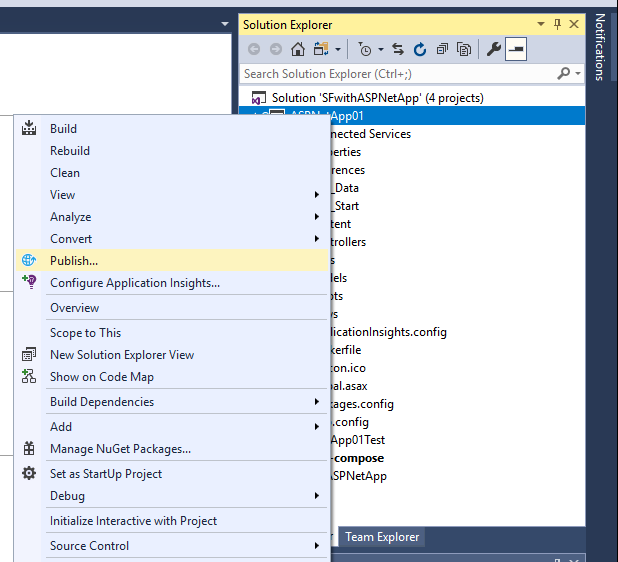Click the gear icon for StartUp Project
The image size is (618, 562).
pyautogui.click(x=29, y=473)
